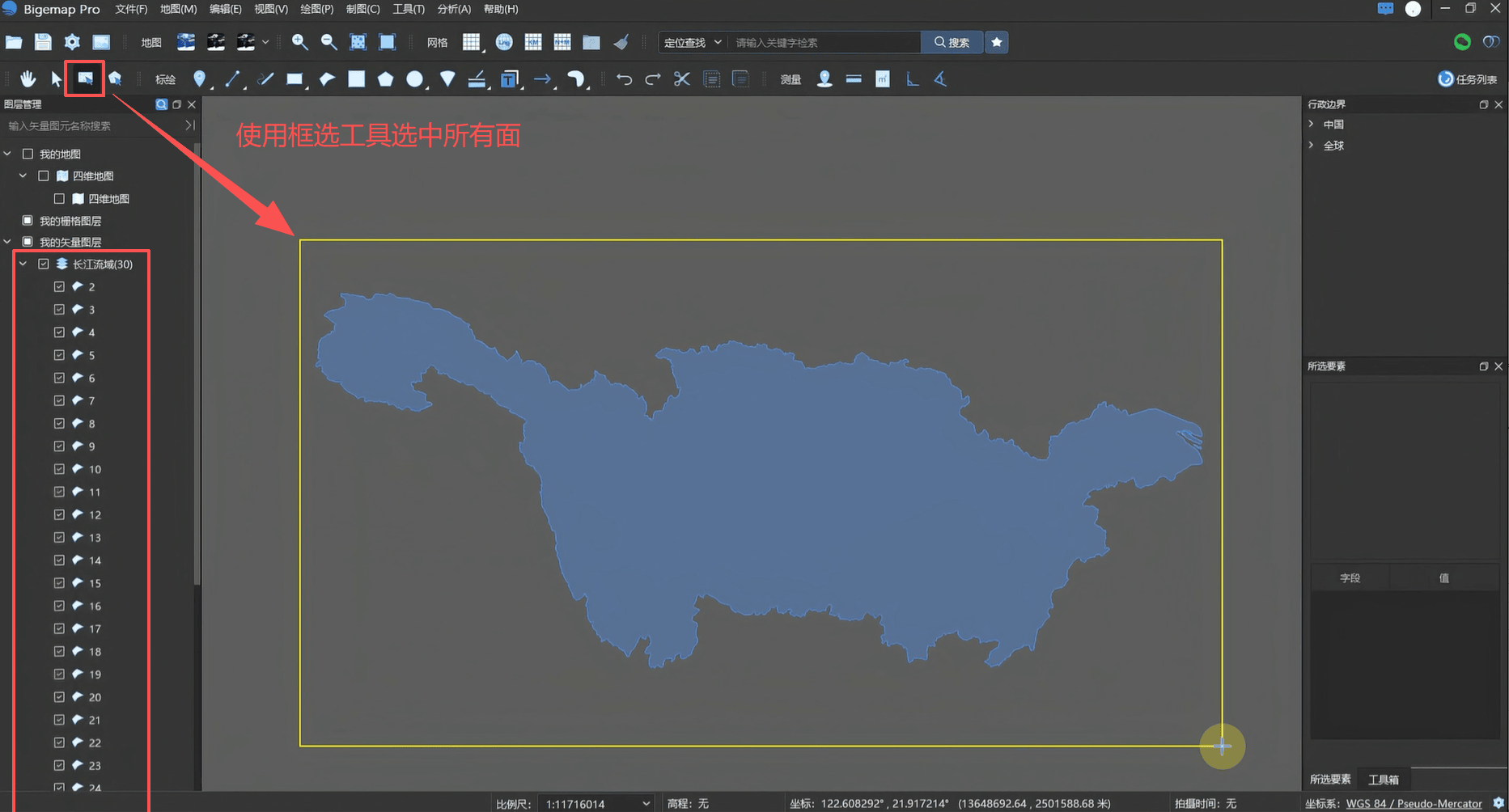
Task: Open the 任务列表 task list
Action: (x=1468, y=78)
